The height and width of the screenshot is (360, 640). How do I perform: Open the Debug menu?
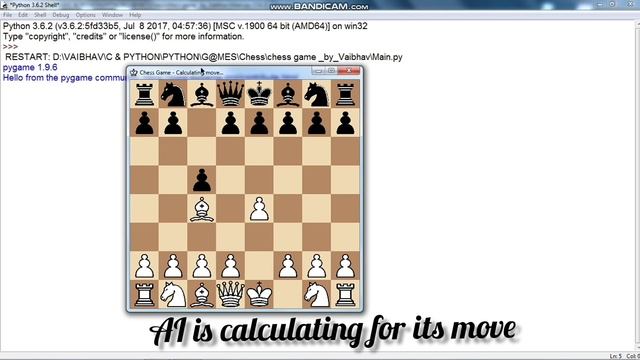[x=60, y=15]
